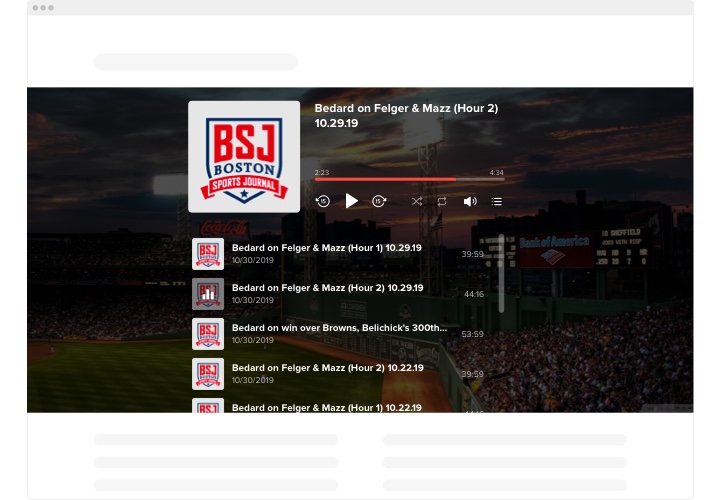Toggle shuffle mode
Image resolution: width=720 pixels, height=500 pixels.
[416, 201]
